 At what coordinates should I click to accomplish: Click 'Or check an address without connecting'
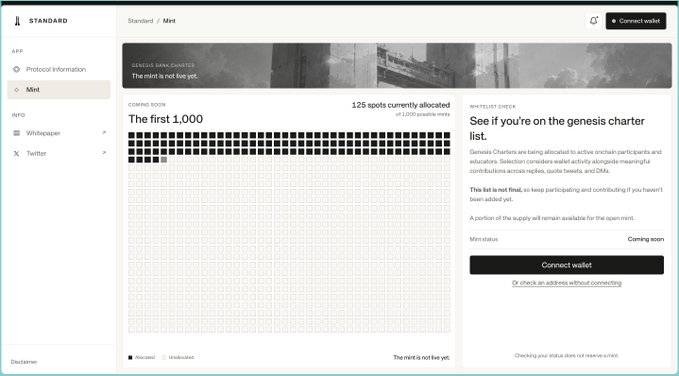[566, 283]
